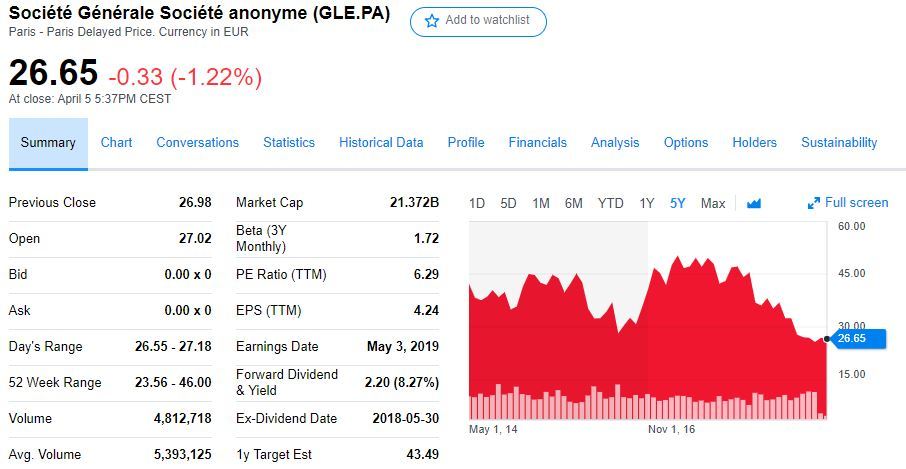Select the 1M chart range

(541, 203)
